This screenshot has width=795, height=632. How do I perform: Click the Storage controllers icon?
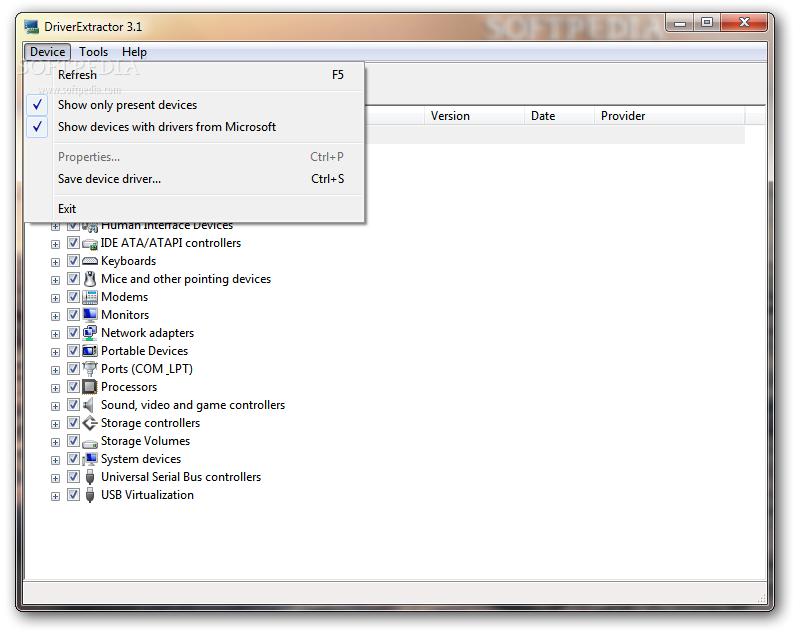(90, 423)
